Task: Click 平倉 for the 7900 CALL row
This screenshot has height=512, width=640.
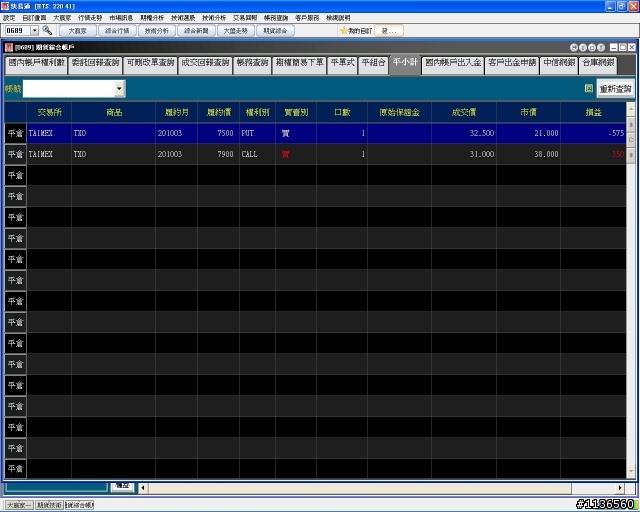Action: 16,154
